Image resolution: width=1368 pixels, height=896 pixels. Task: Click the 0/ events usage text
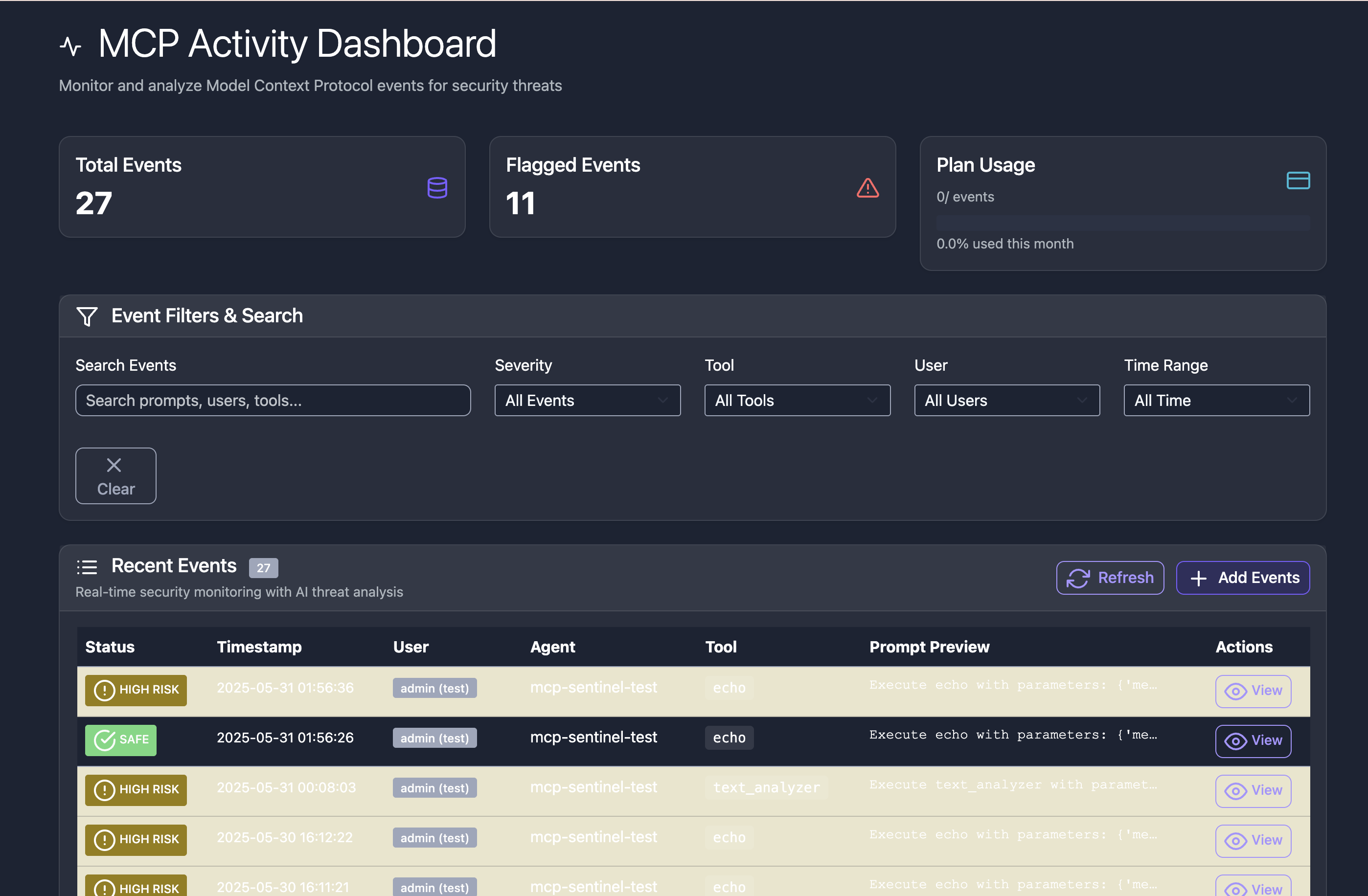965,197
